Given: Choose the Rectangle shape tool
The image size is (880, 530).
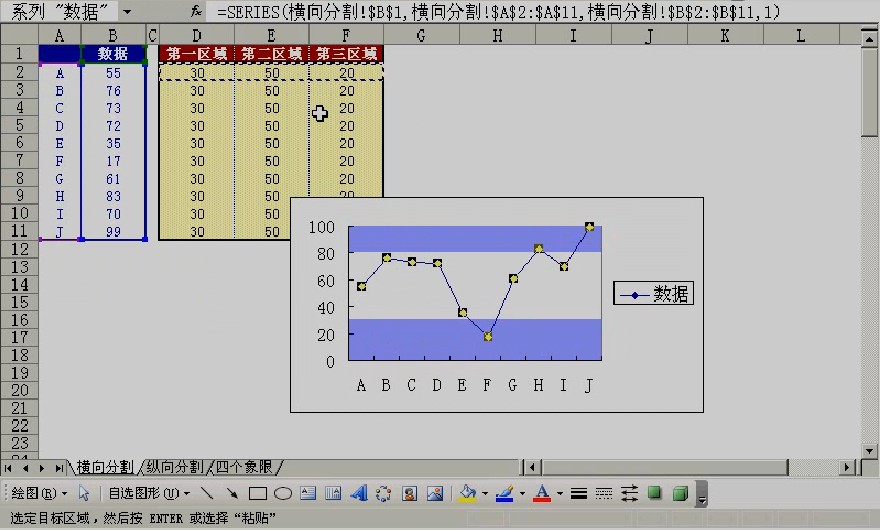Looking at the screenshot, I should click(x=258, y=494).
